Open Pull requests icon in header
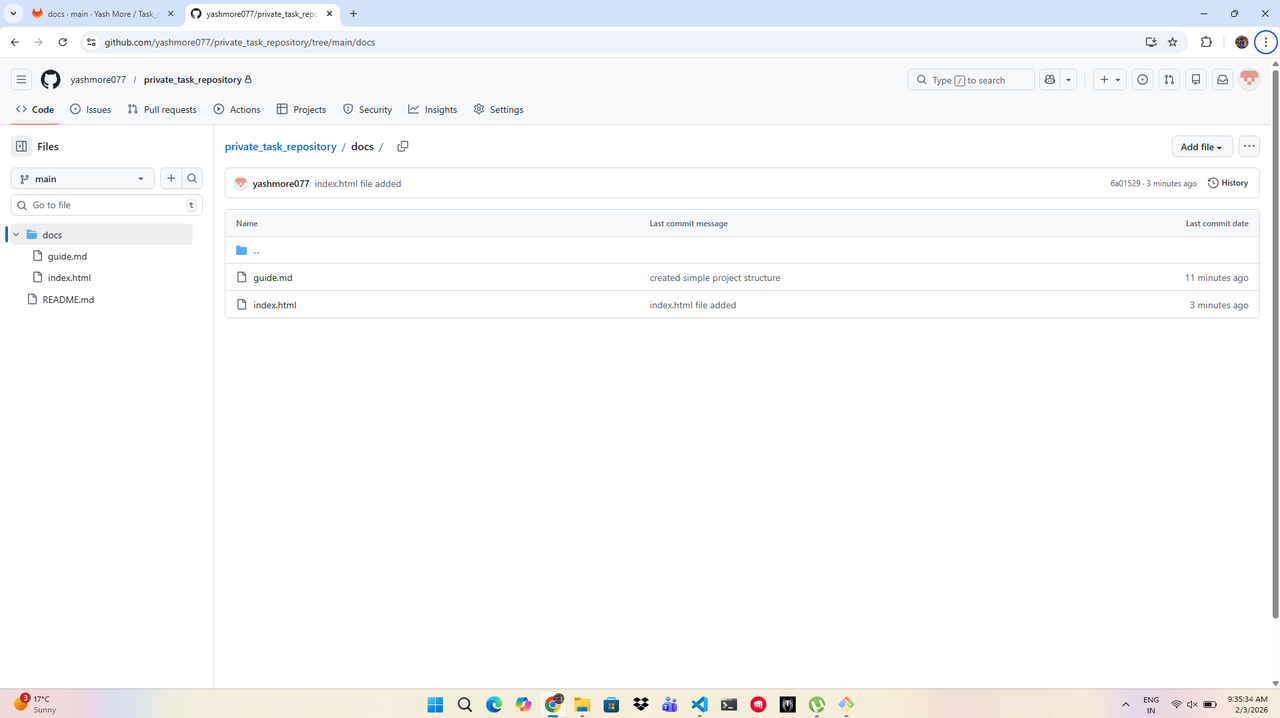 point(1169,80)
